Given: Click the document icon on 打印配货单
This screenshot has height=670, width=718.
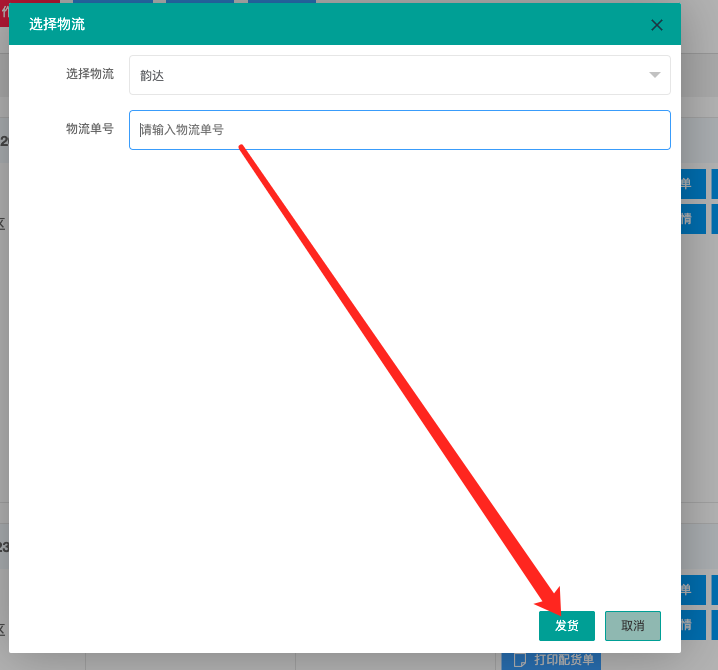Looking at the screenshot, I should [x=519, y=660].
